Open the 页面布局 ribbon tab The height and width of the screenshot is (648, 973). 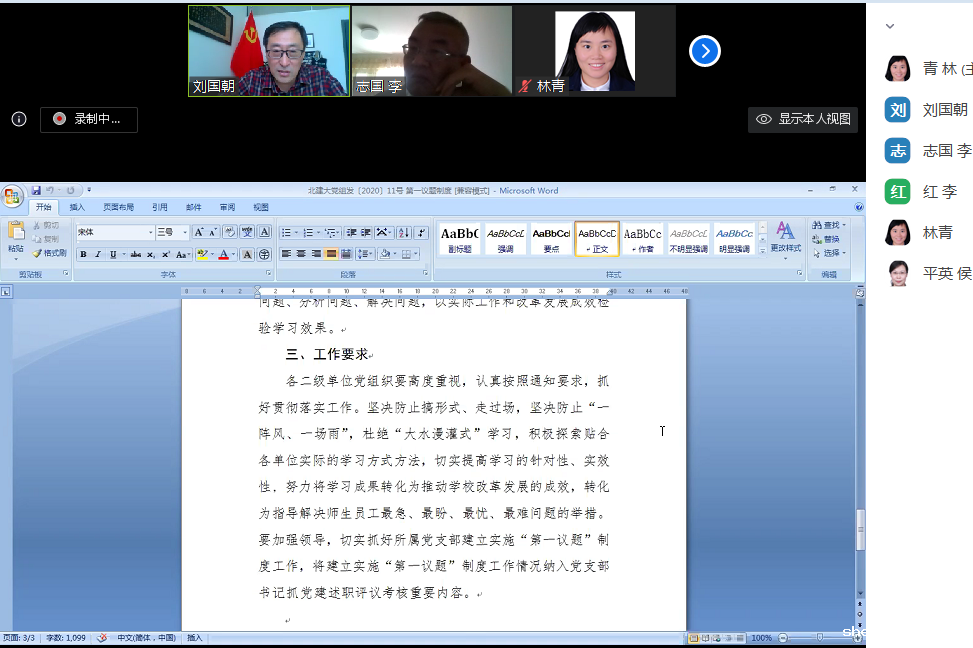pos(118,207)
